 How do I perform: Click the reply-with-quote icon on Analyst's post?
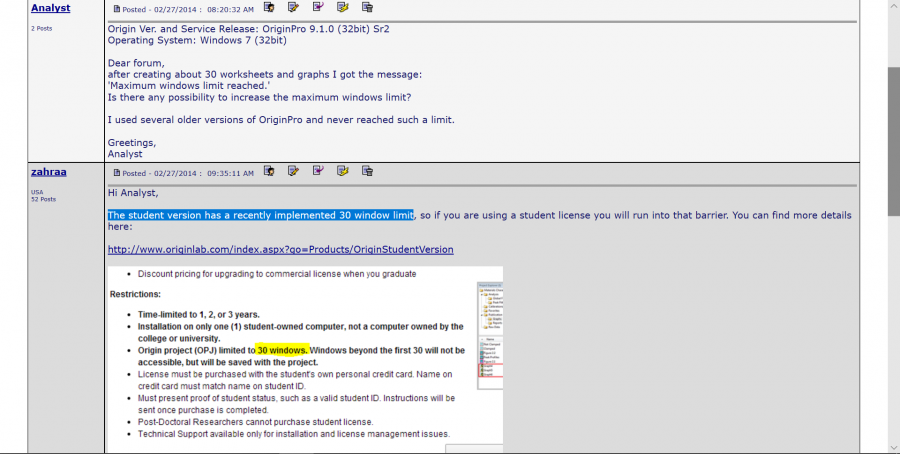click(318, 7)
